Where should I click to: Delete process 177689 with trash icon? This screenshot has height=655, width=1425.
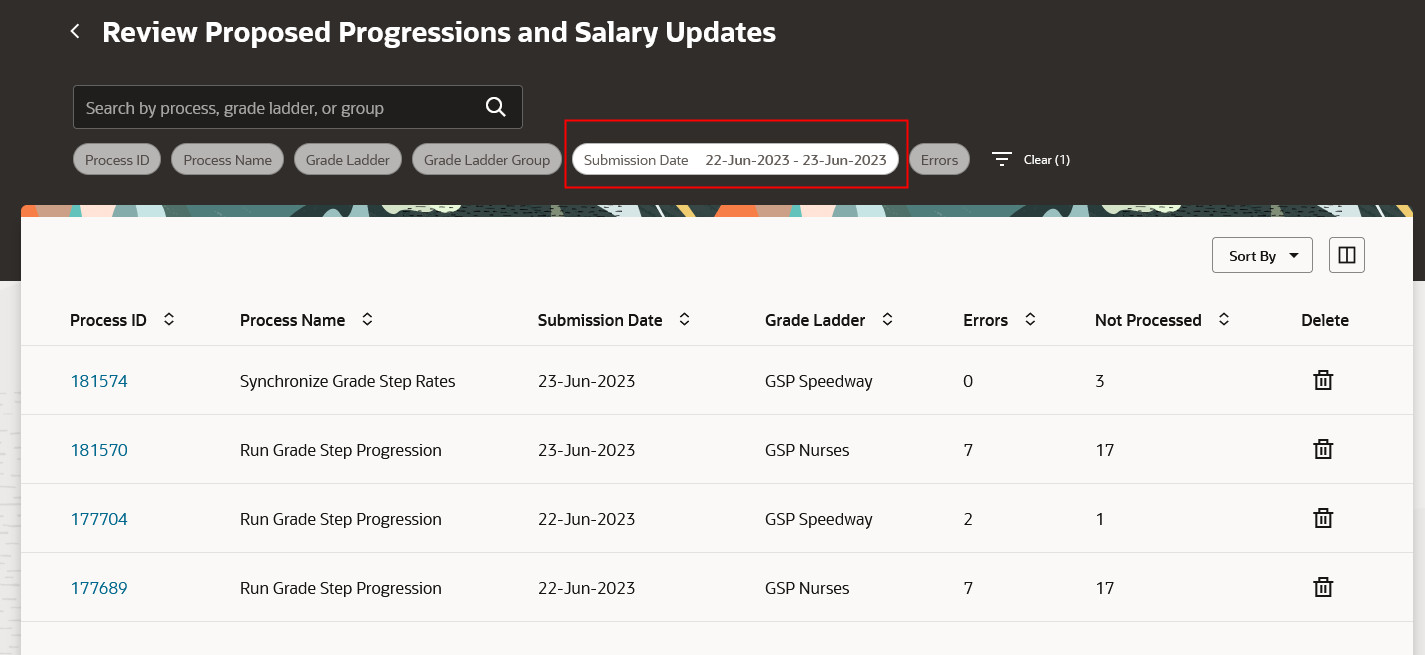1323,587
